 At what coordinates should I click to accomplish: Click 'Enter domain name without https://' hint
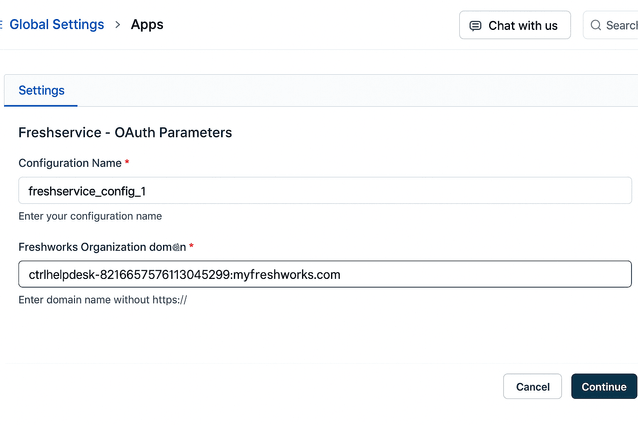103,300
